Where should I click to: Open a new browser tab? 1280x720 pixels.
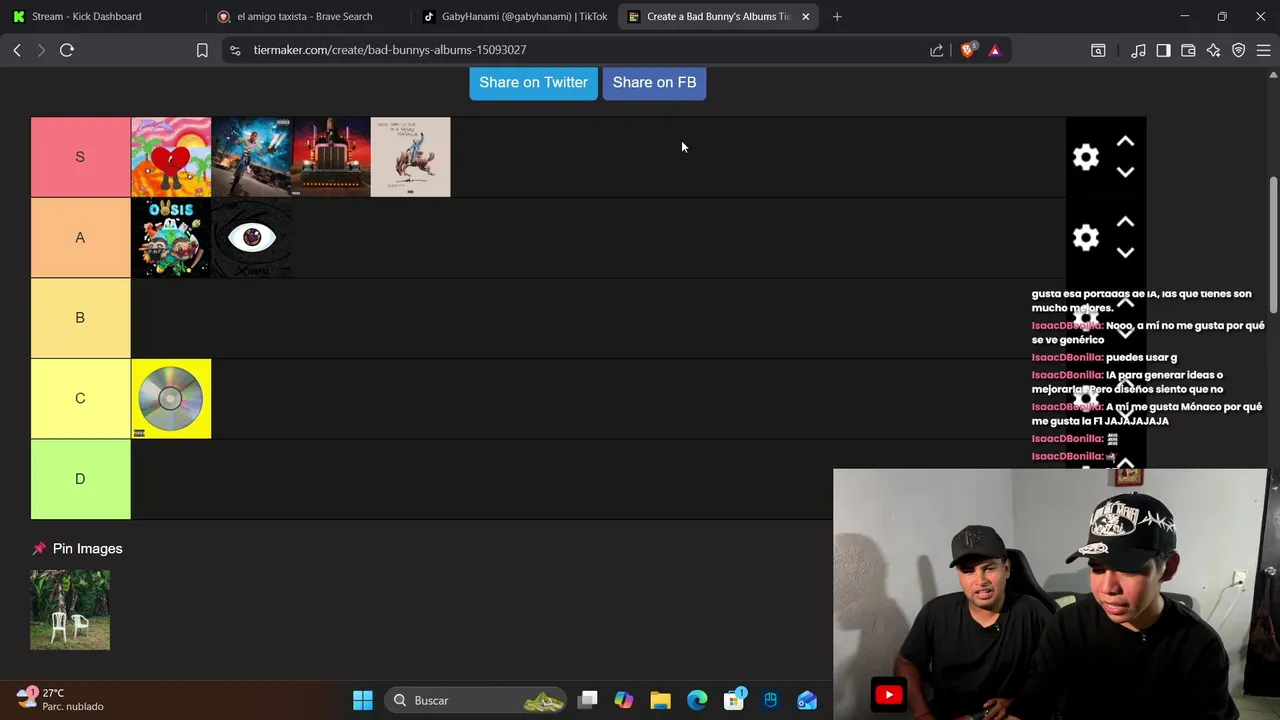[837, 16]
